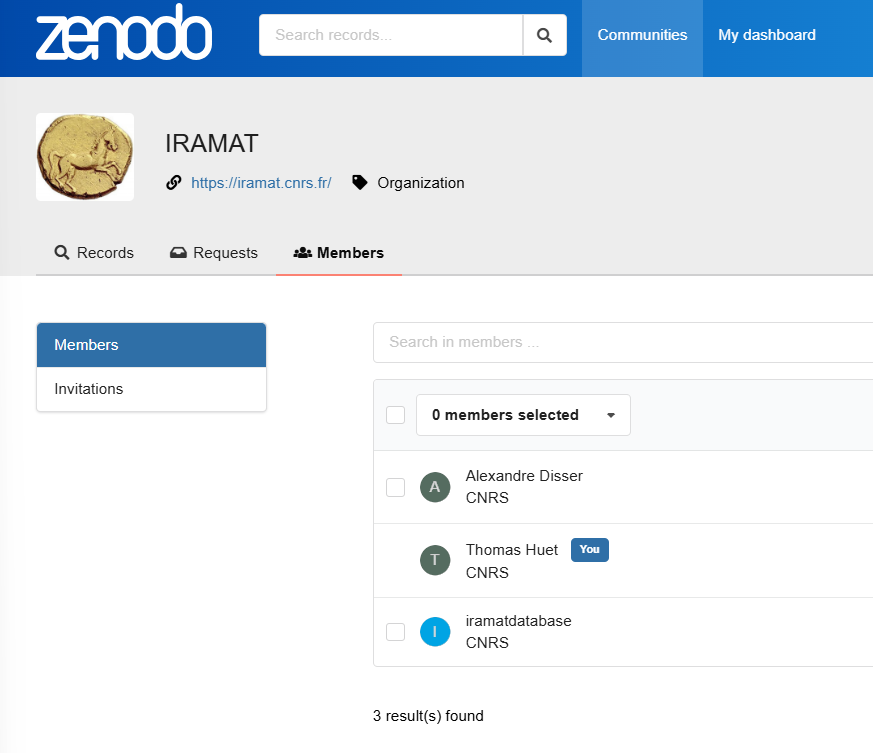This screenshot has height=753, width=873.
Task: Click the iramatdatabase avatar I
Action: click(435, 632)
